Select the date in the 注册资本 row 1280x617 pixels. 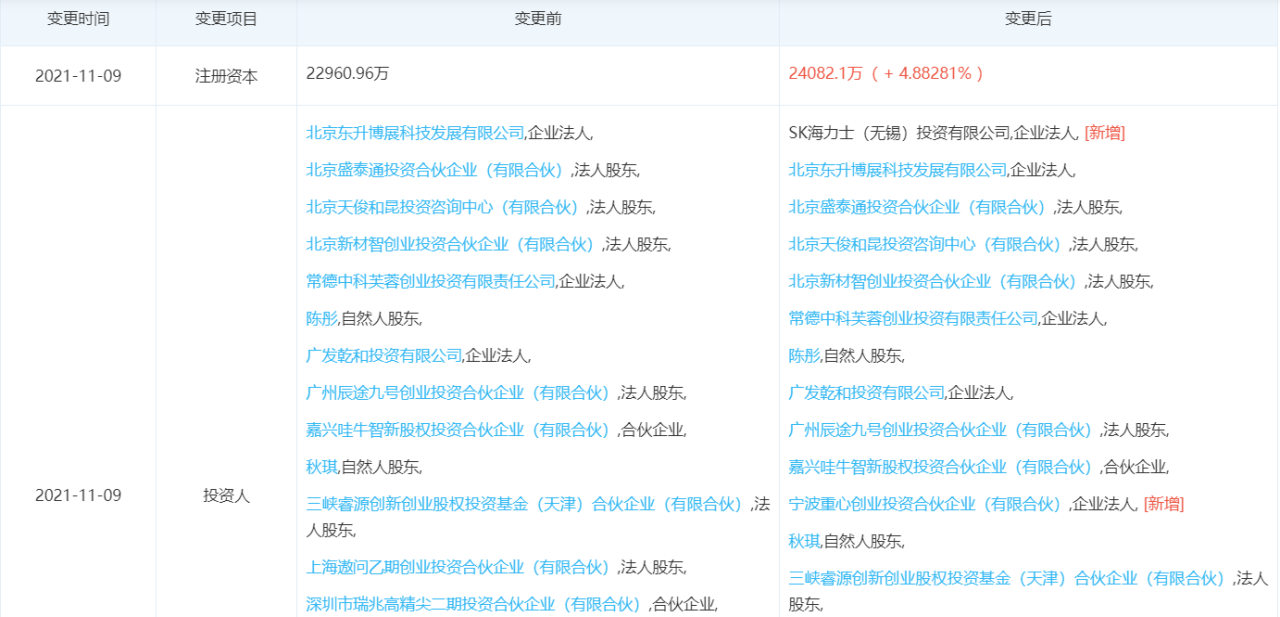(78, 76)
